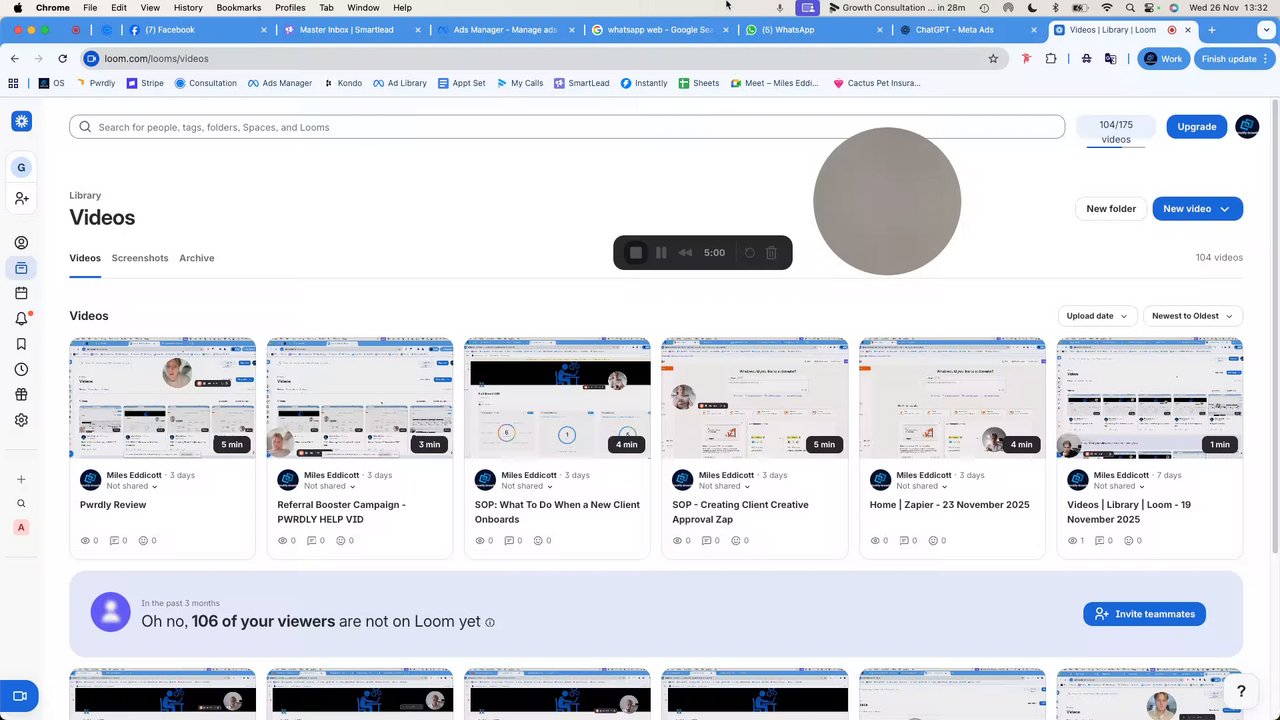Click the 104/175 videos usage indicator
This screenshot has width=1280, height=720.
[x=1116, y=132]
